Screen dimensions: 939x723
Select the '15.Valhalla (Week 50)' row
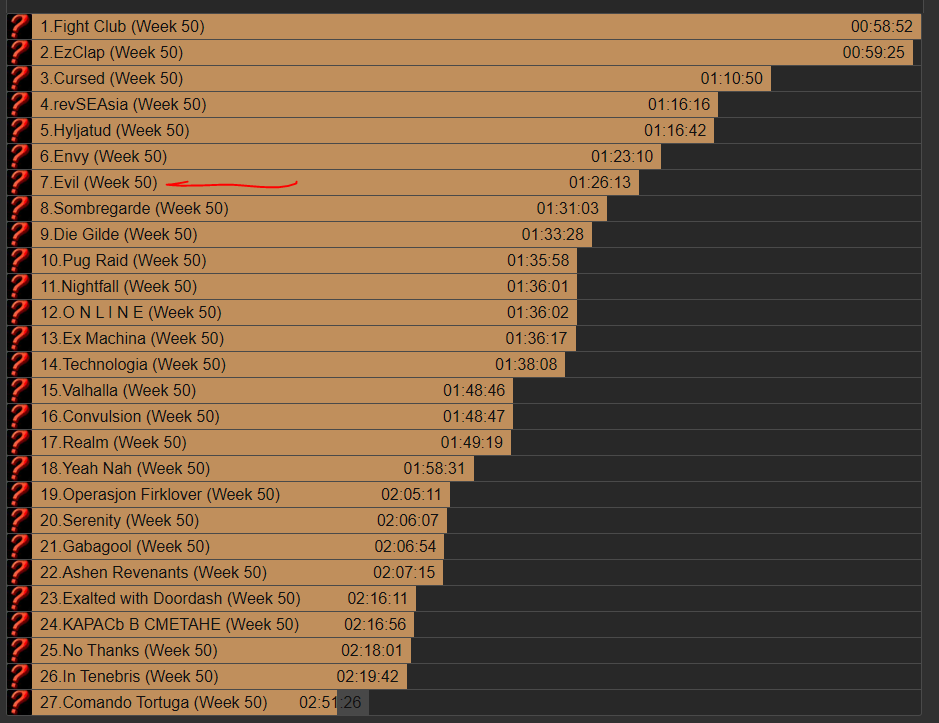click(x=118, y=390)
